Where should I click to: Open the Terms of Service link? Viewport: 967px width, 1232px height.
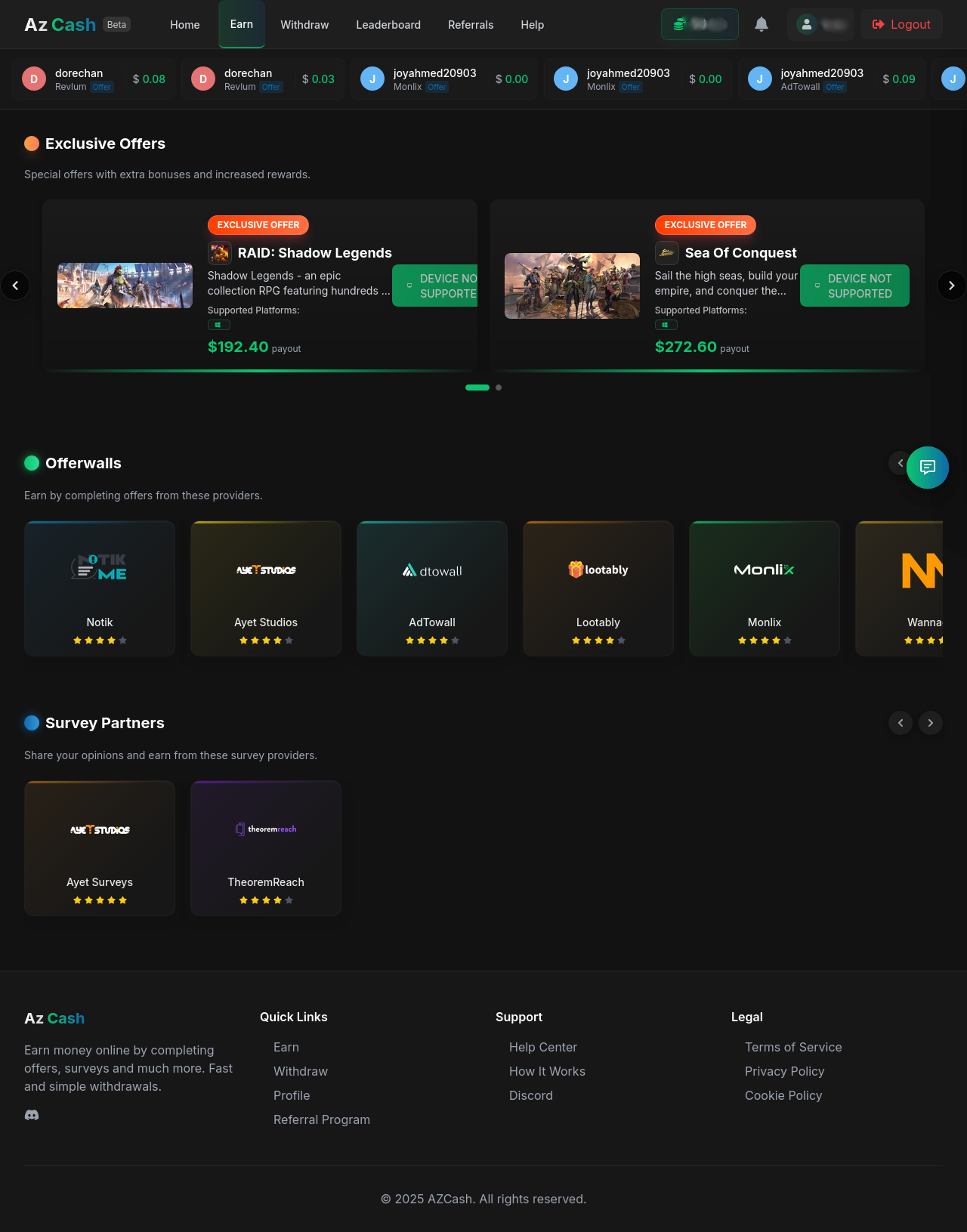coord(793,1047)
